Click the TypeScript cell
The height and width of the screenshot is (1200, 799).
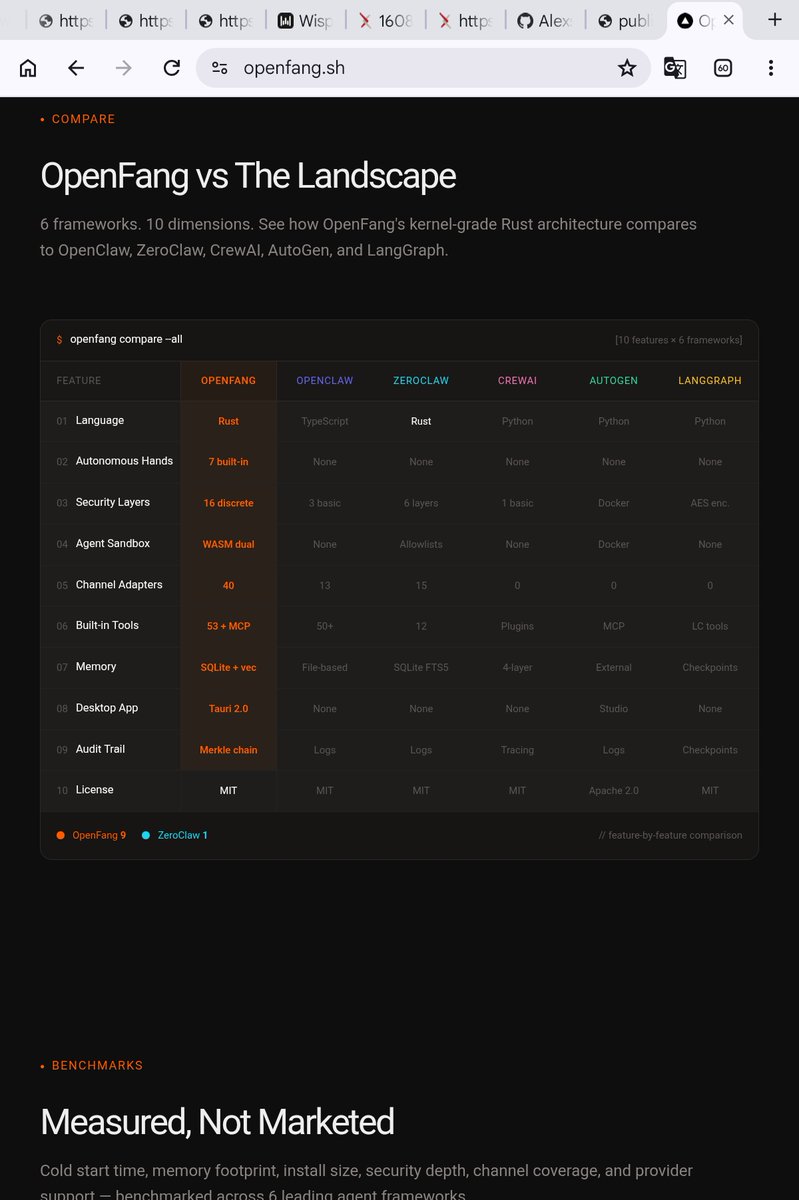point(325,422)
